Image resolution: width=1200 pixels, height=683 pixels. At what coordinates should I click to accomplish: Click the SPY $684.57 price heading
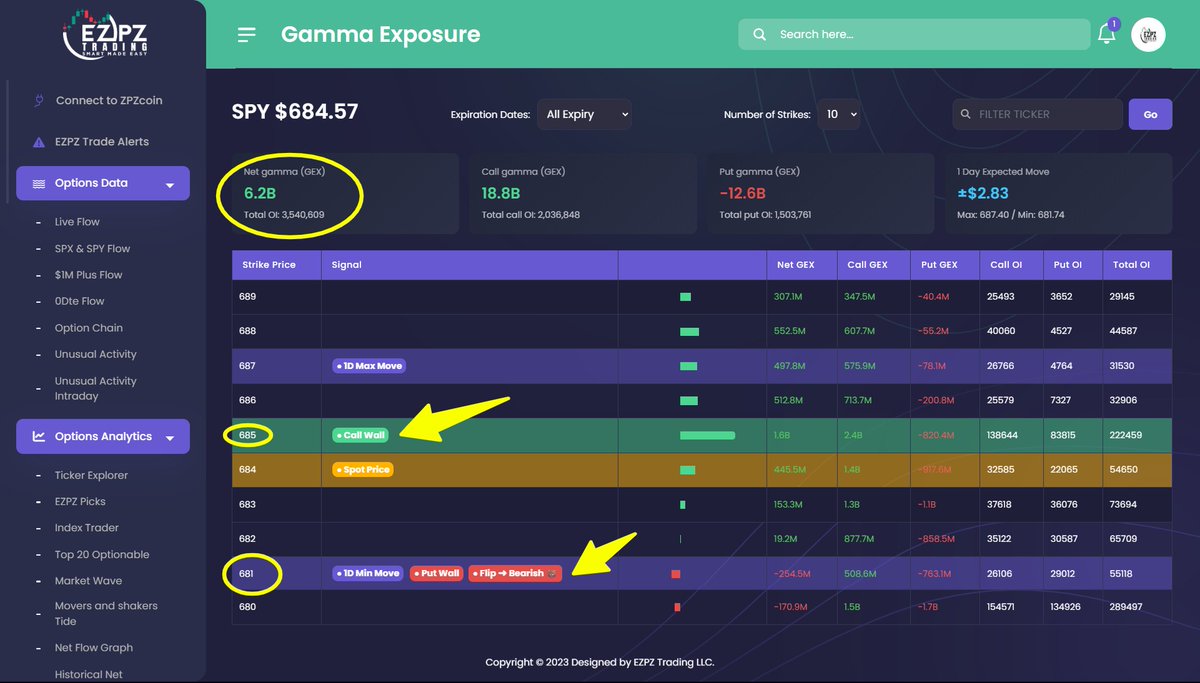pyautogui.click(x=295, y=112)
